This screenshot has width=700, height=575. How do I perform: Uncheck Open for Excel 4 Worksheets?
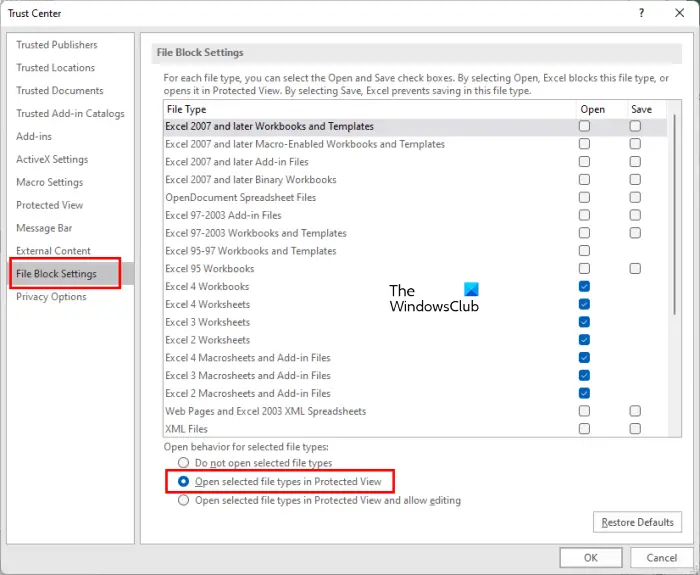click(584, 304)
